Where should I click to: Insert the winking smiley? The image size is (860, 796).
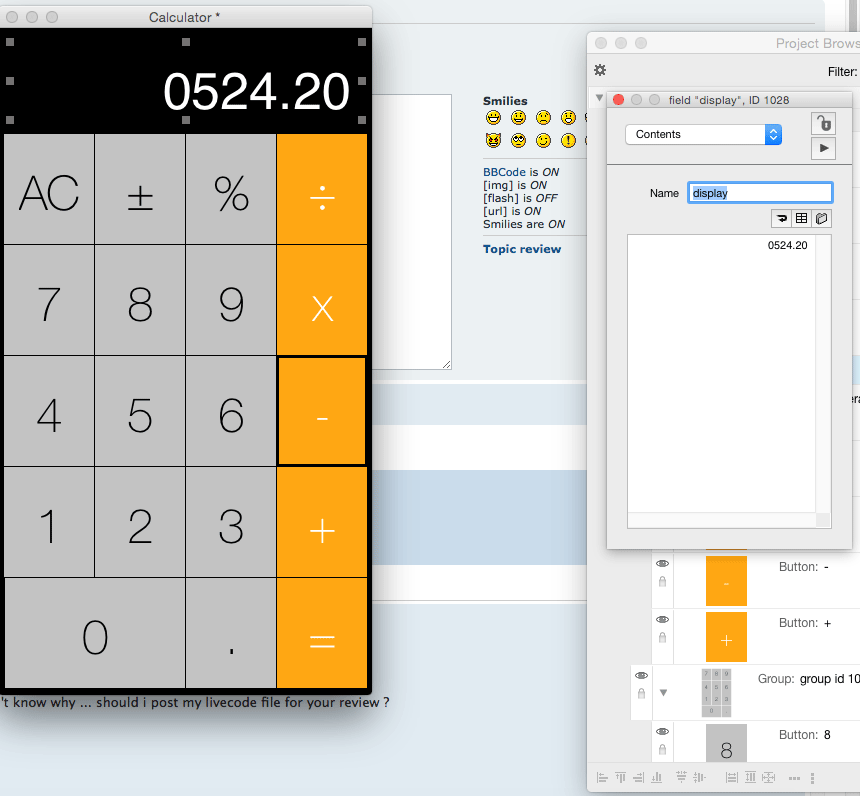click(543, 140)
